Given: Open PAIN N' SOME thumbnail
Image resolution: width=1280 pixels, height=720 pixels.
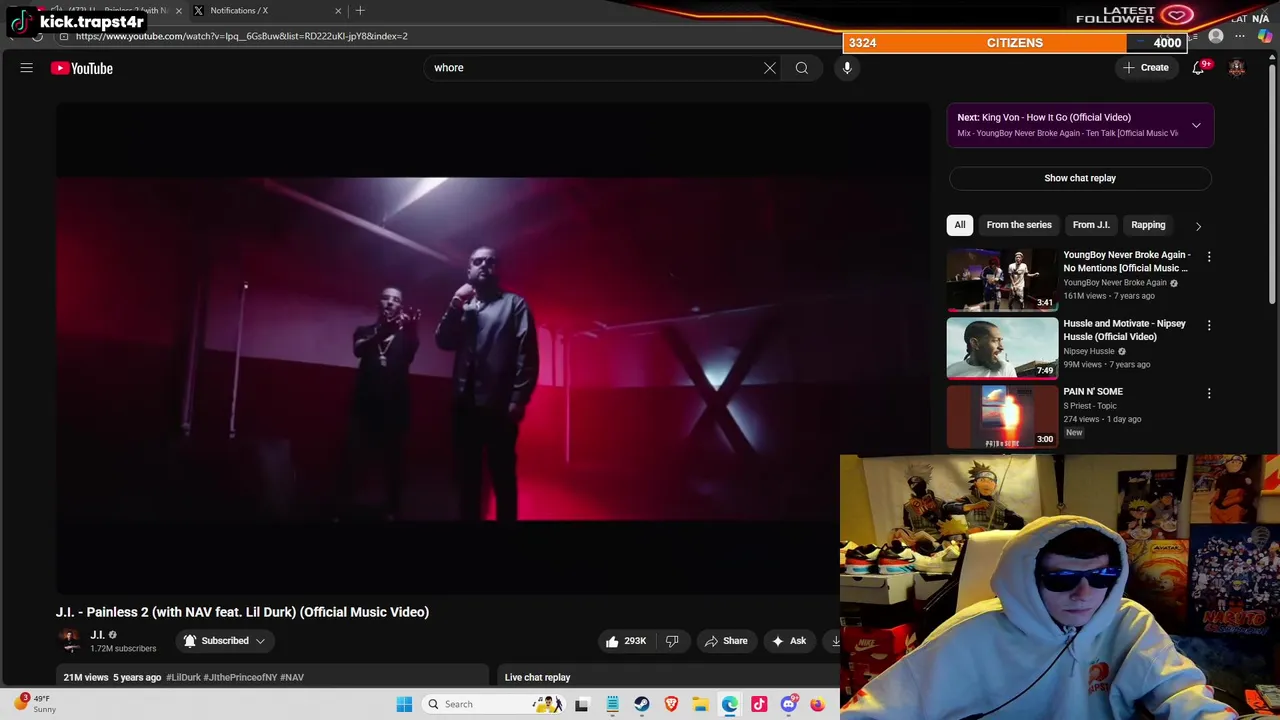Looking at the screenshot, I should 1002,417.
